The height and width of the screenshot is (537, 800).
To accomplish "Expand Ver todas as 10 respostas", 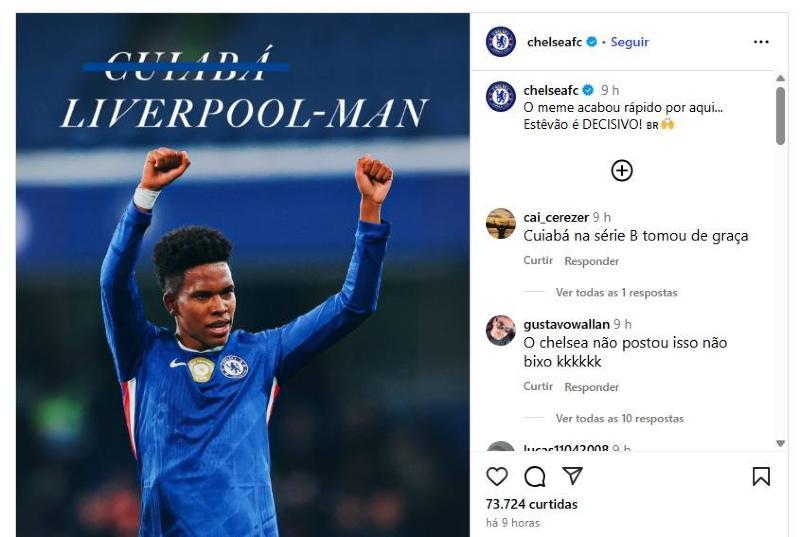I will (619, 419).
